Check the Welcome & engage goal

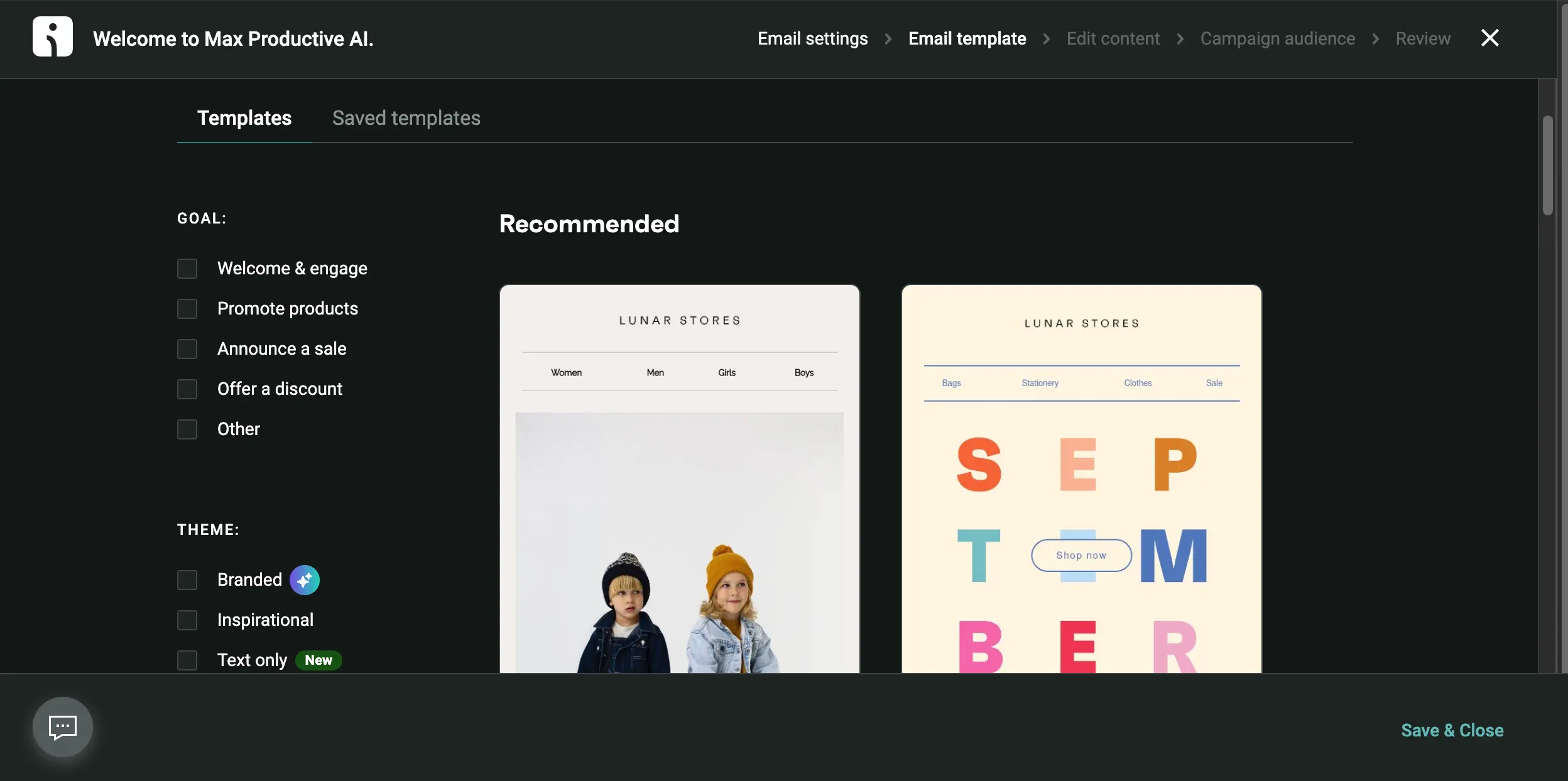tap(187, 269)
